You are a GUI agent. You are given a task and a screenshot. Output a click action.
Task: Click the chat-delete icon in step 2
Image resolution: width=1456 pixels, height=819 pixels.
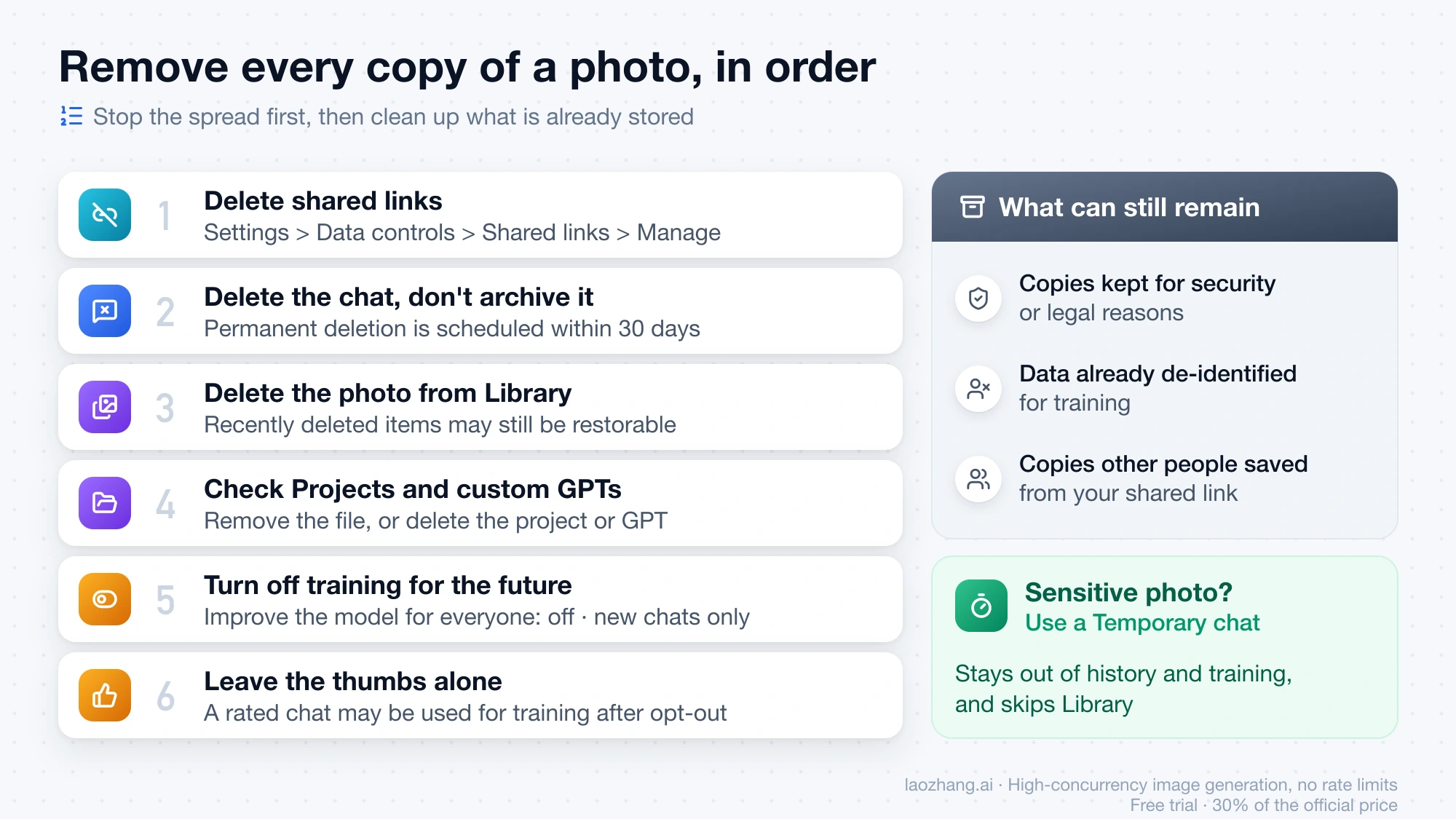[105, 311]
